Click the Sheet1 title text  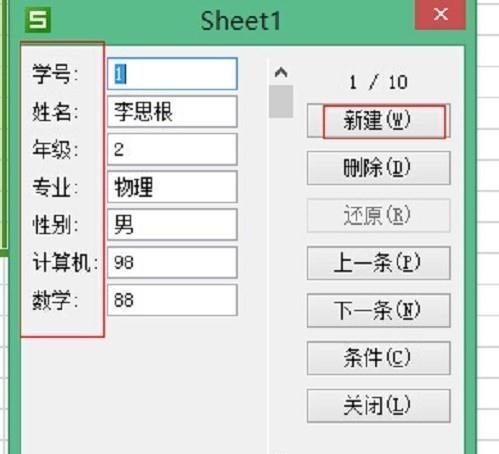(240, 21)
